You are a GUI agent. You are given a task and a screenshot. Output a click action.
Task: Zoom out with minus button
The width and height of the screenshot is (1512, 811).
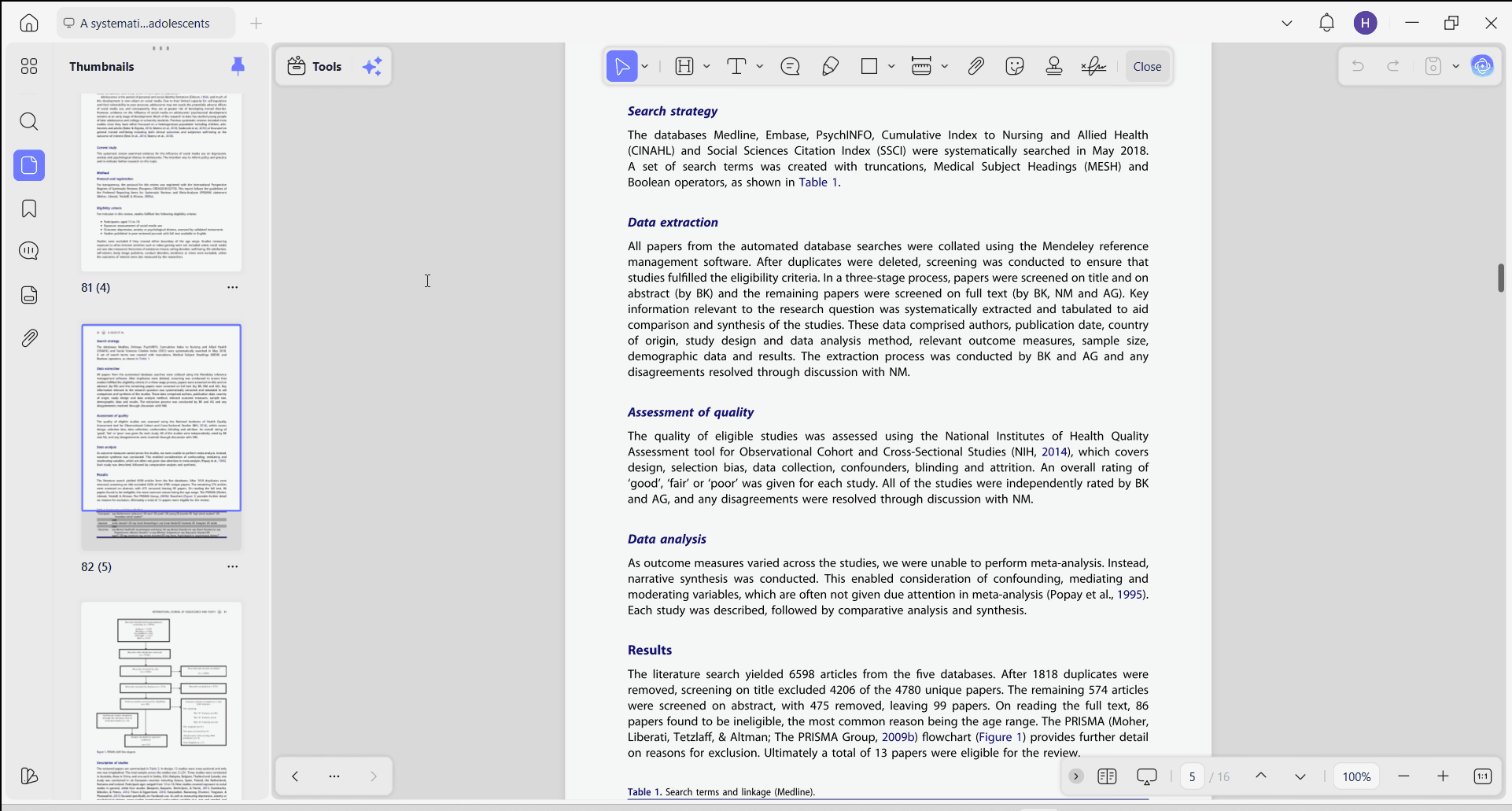[x=1403, y=776]
